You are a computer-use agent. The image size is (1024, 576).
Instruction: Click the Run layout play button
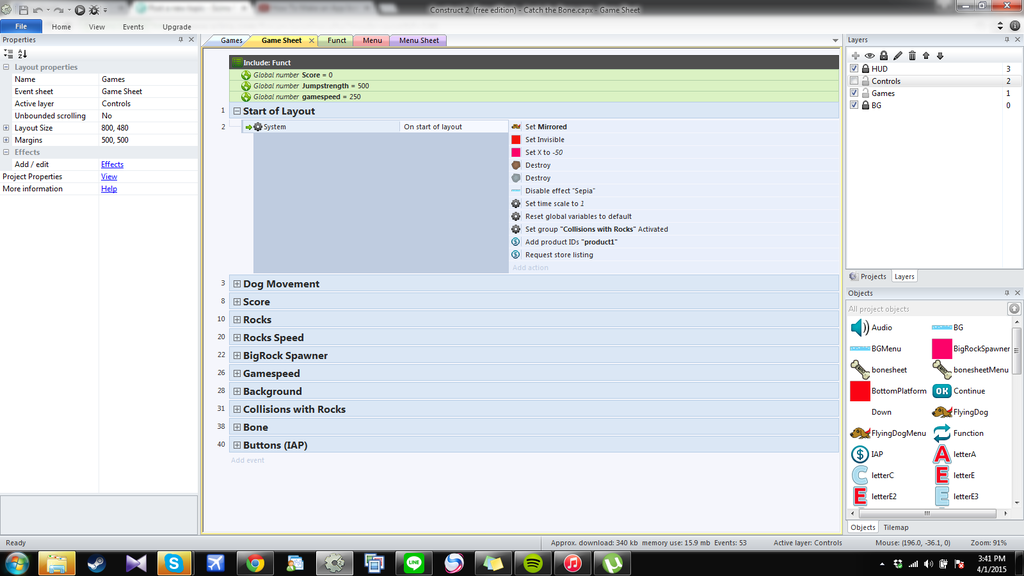[x=80, y=9]
